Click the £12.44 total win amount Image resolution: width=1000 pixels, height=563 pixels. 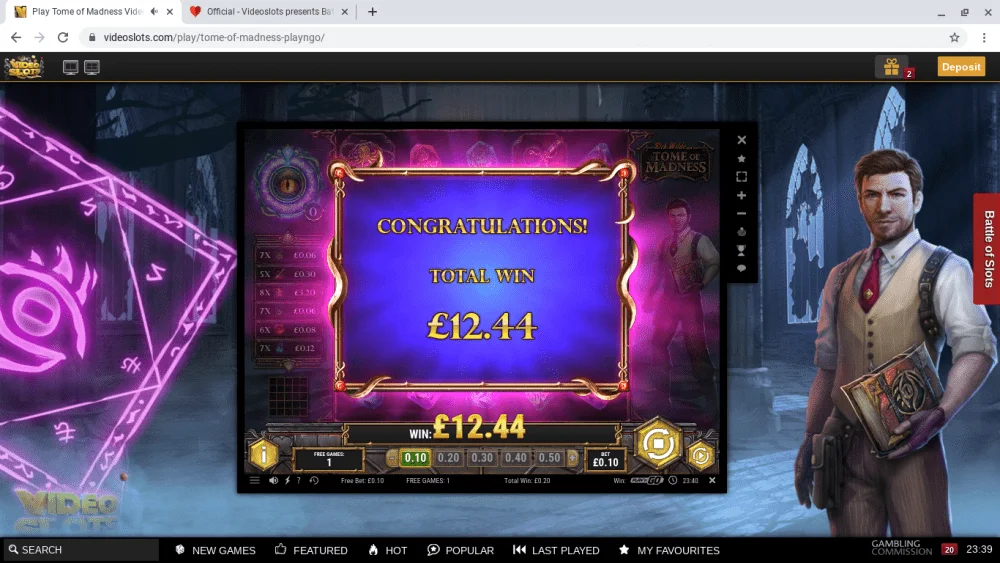tap(482, 326)
